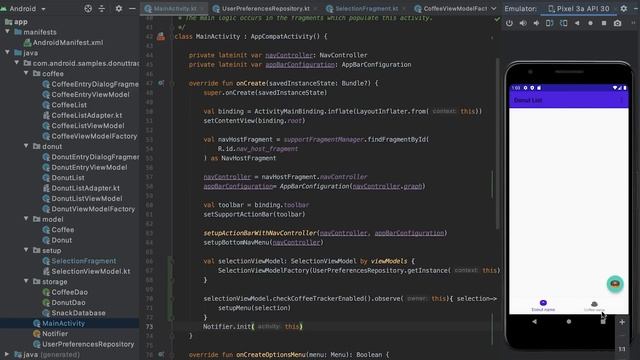
Task: Expand the java (generated) folder
Action: pyautogui.click(x=7, y=354)
